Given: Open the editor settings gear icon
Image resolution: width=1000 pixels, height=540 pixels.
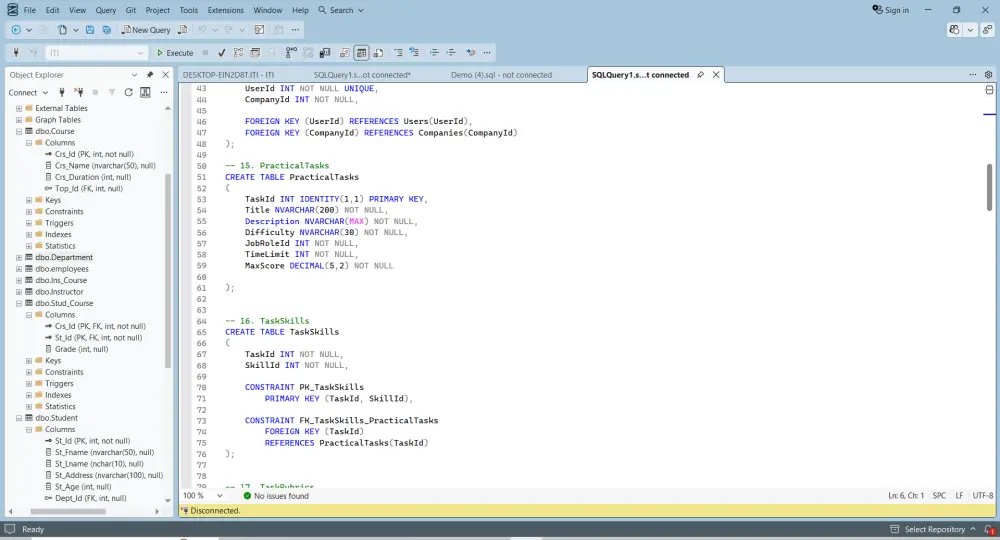Looking at the screenshot, I should click(x=989, y=75).
